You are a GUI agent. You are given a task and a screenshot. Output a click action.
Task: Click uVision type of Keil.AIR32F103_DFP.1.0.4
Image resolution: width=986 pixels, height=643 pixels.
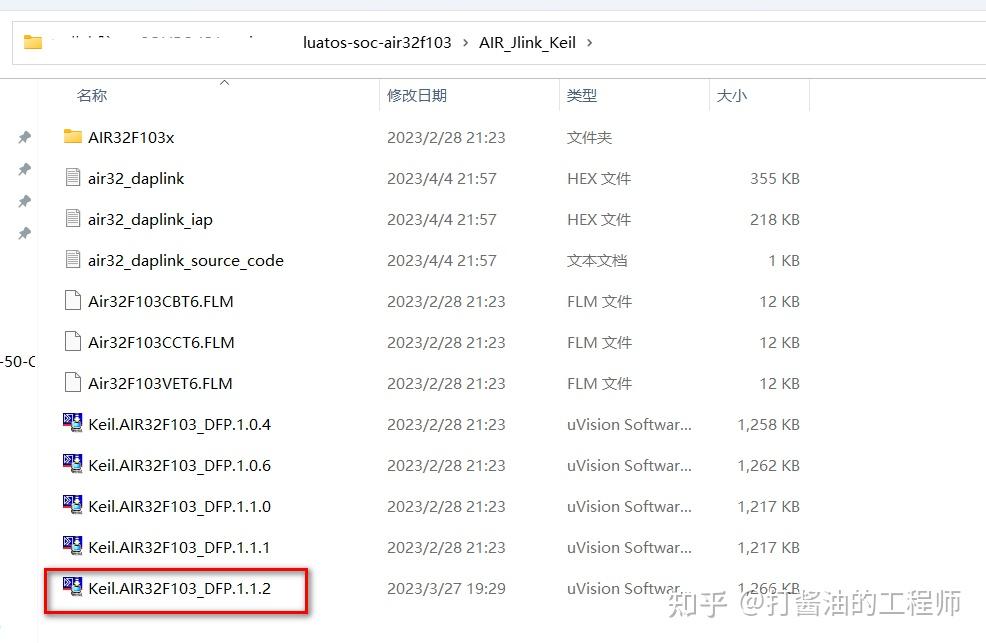tap(629, 425)
